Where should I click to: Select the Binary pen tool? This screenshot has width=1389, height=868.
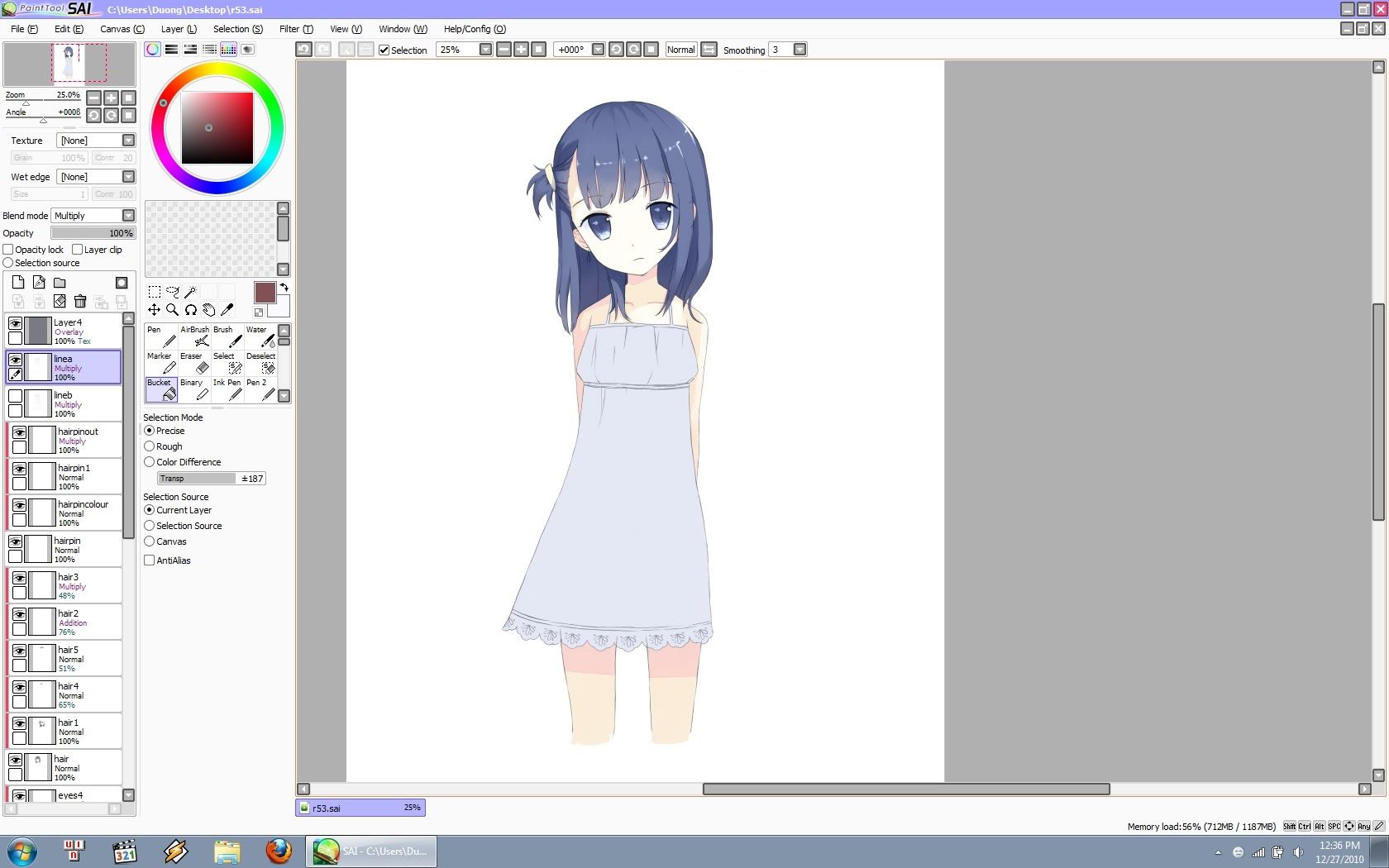[194, 389]
